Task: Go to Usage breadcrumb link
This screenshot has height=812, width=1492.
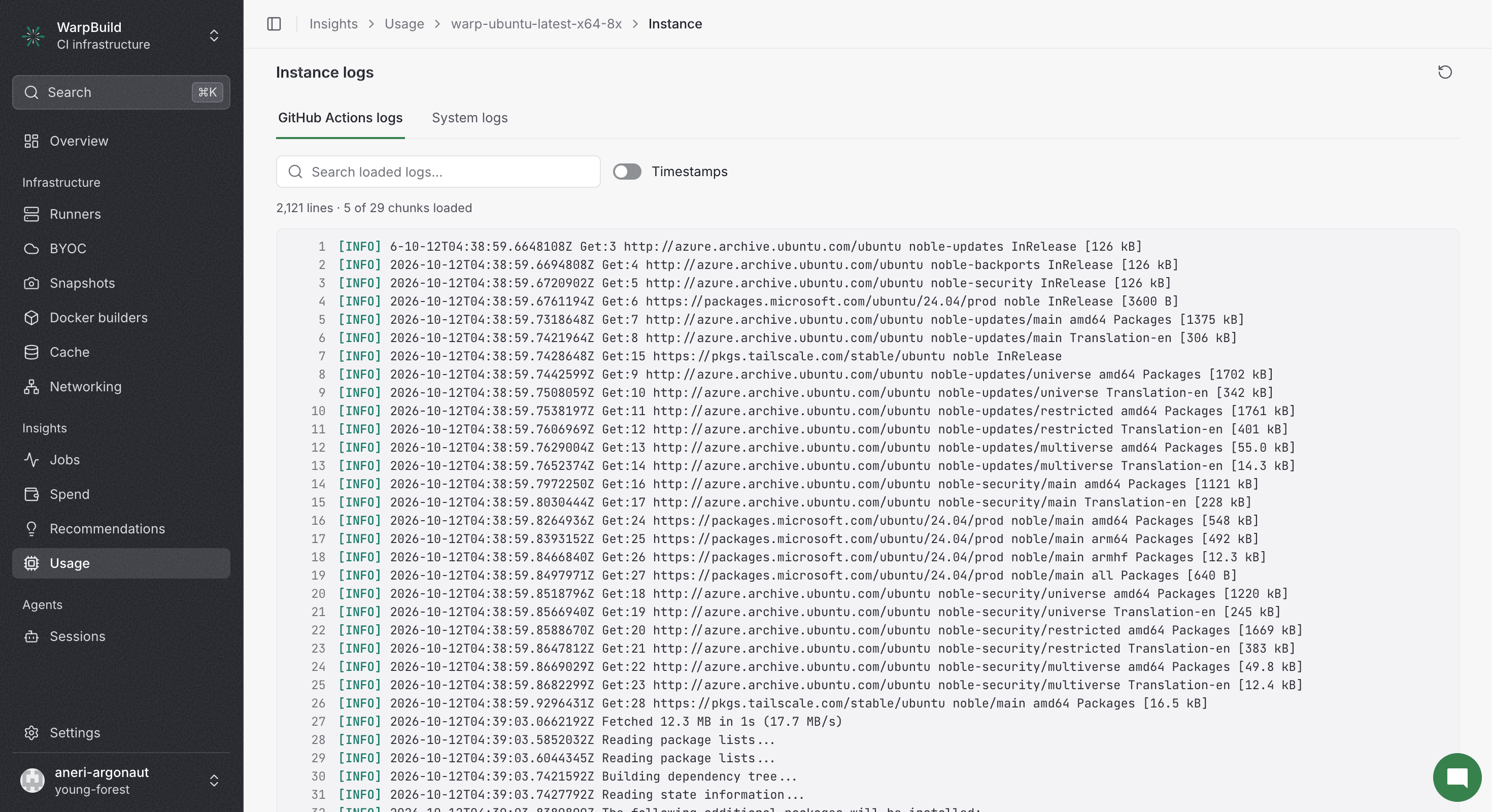Action: [x=403, y=24]
